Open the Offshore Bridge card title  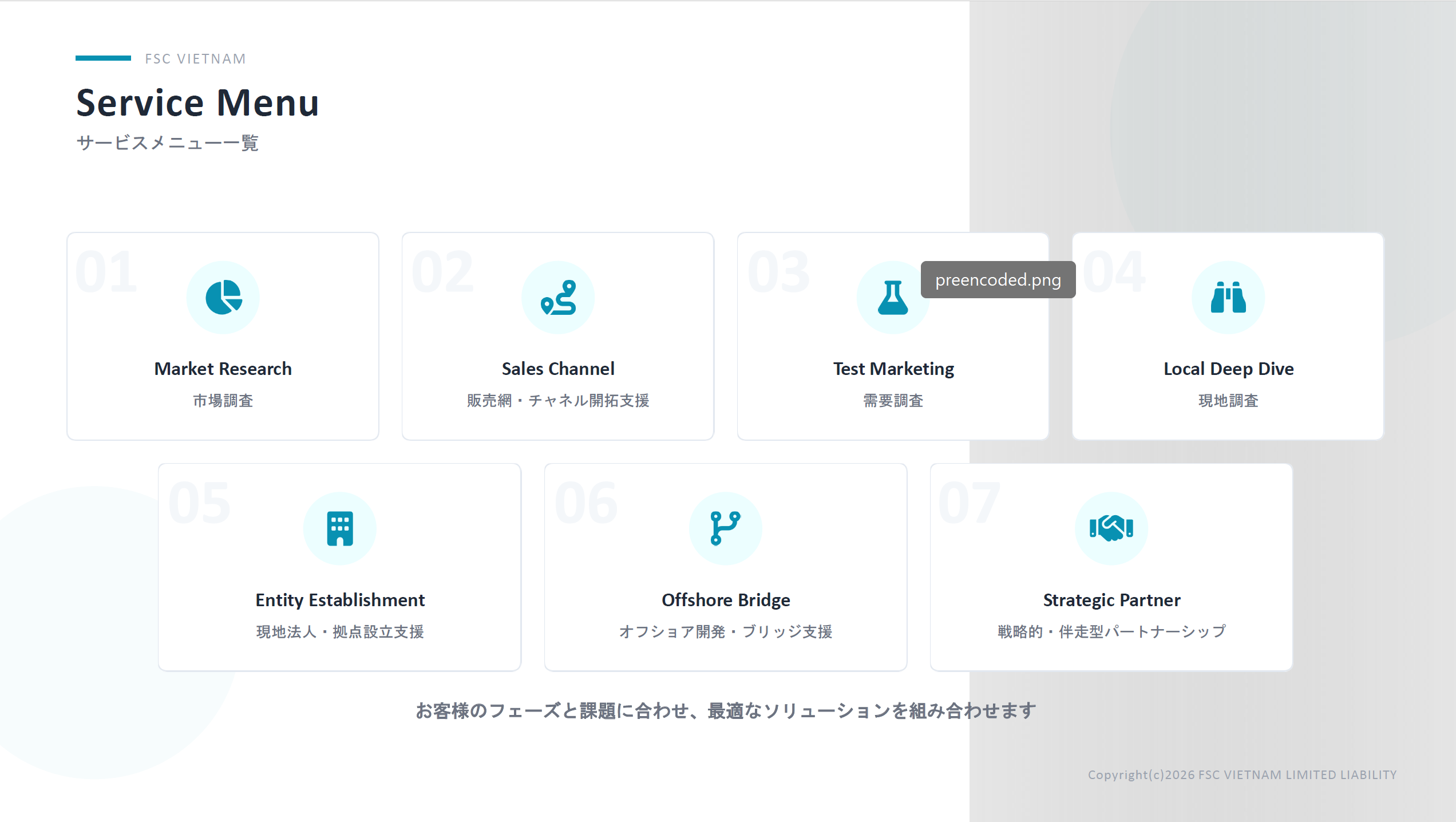726,600
